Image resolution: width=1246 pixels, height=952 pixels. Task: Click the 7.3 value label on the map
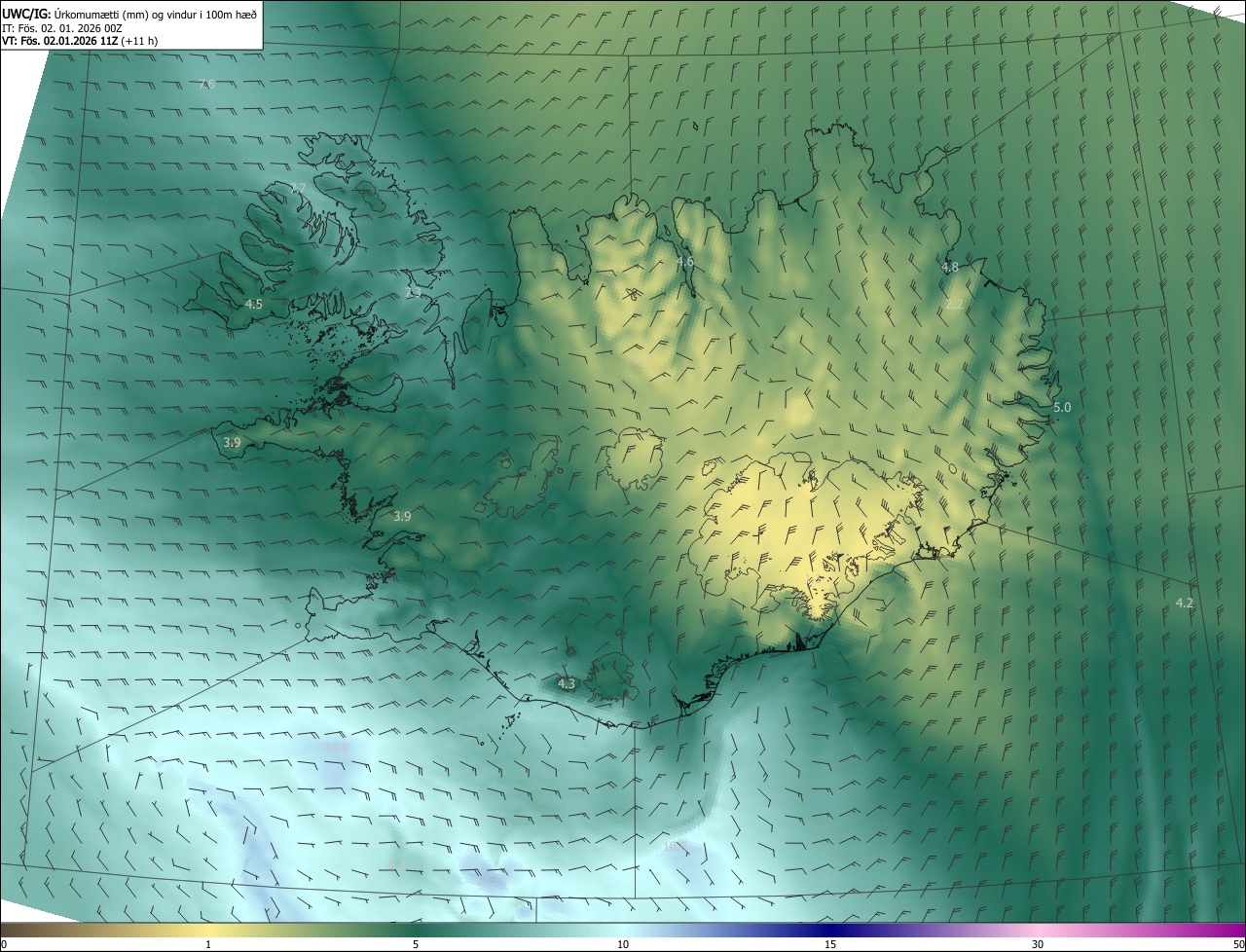coord(414,291)
